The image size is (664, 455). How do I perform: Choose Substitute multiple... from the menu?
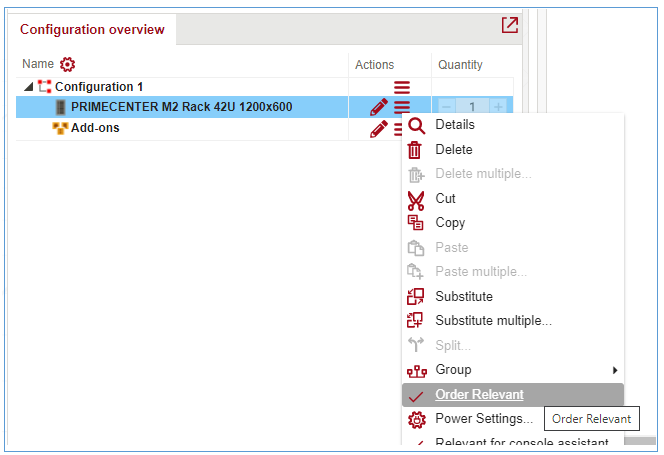[x=513, y=321]
